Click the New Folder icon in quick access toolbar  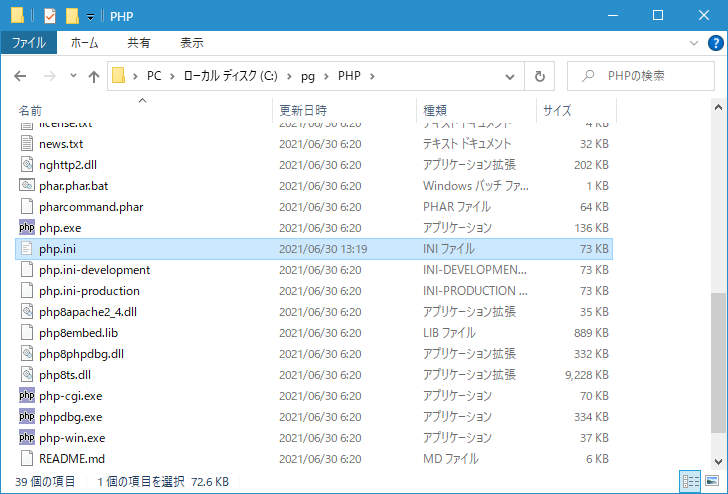point(72,16)
